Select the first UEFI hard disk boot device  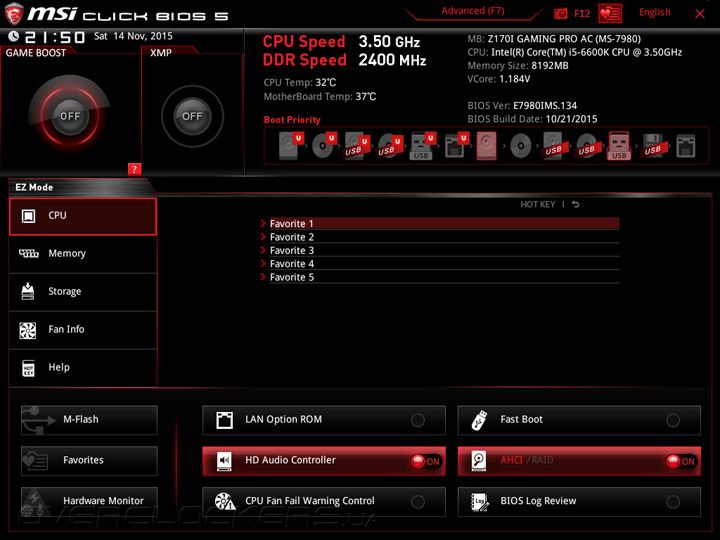(291, 146)
